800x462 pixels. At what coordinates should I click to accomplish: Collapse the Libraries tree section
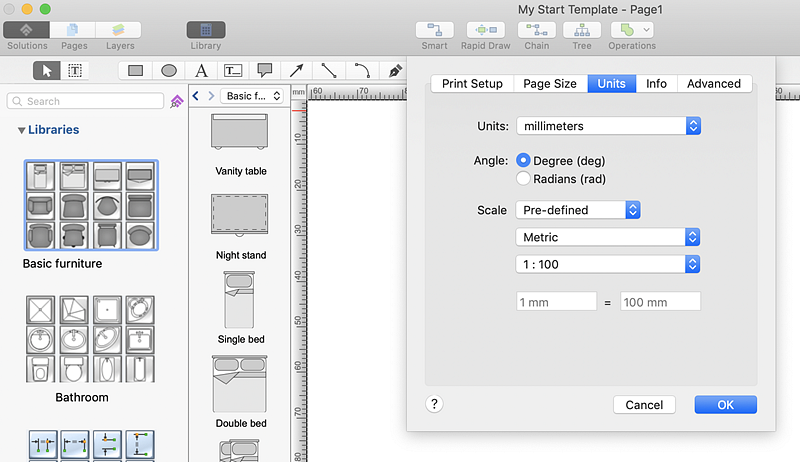(x=22, y=130)
